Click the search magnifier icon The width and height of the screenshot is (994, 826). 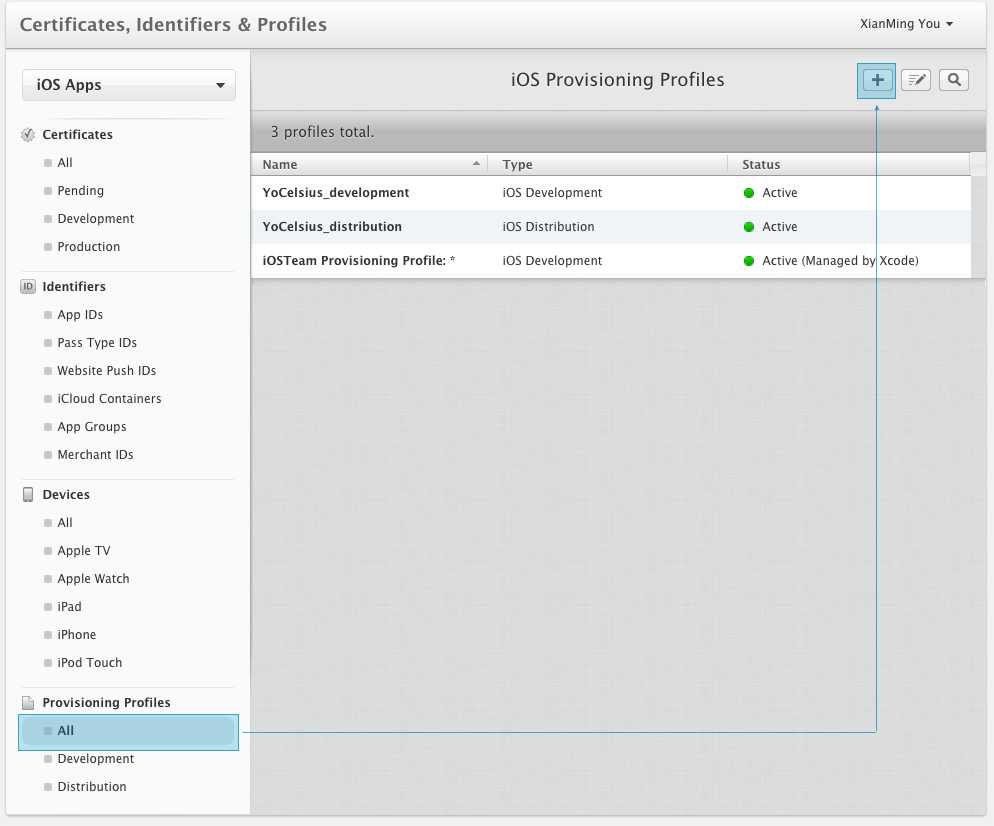pos(954,80)
